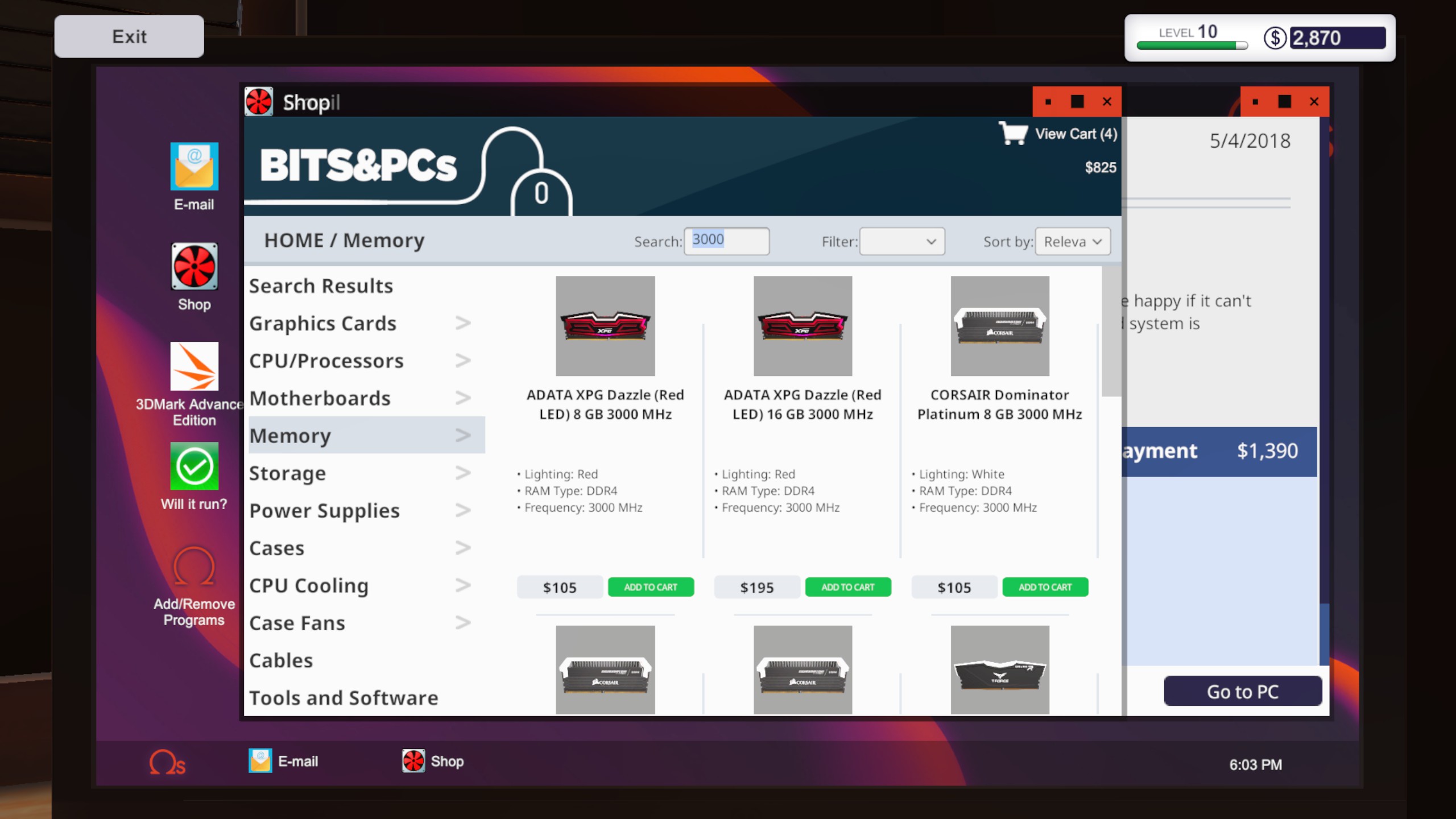This screenshot has width=1456, height=819.
Task: Open View Cart (4)
Action: [1076, 134]
